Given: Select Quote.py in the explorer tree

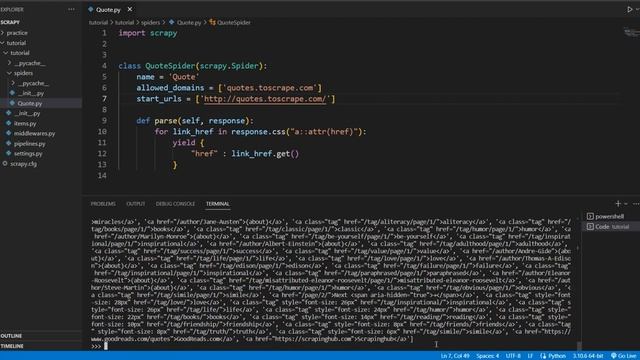Looking at the screenshot, I should pos(29,103).
